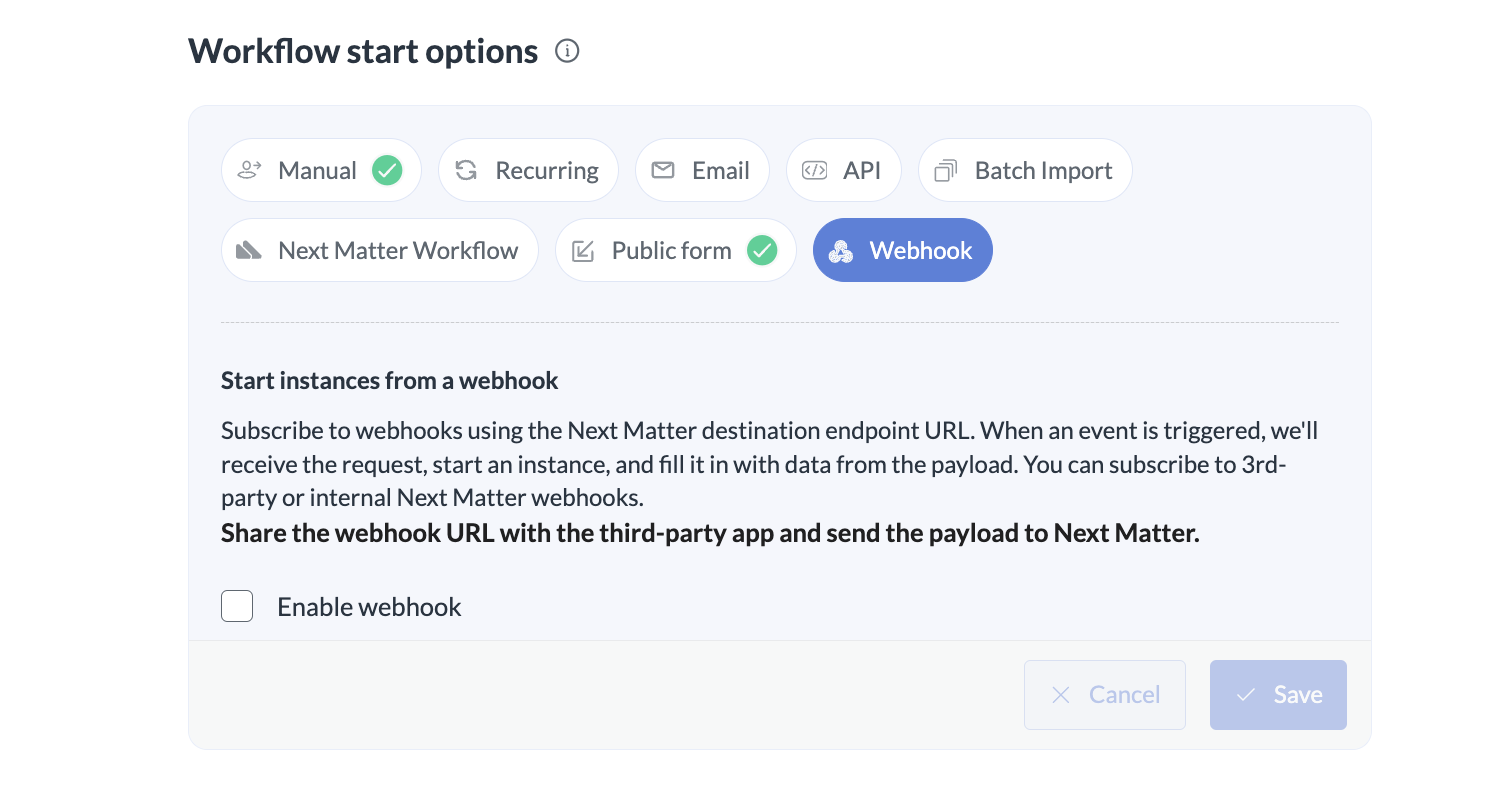
Task: Click the stacked pages icon on Batch Import
Action: 946,171
